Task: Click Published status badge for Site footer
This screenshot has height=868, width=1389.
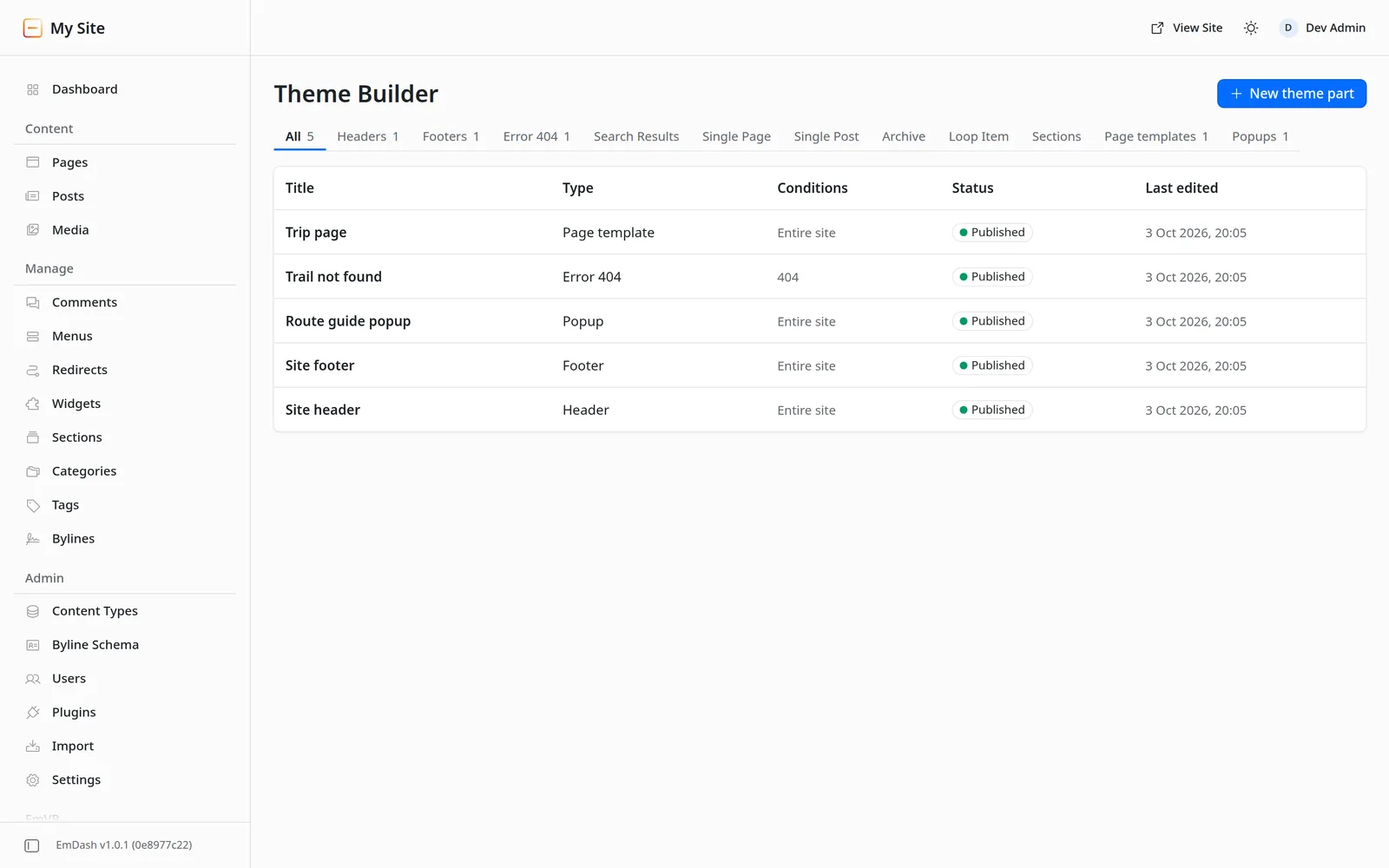Action: [x=992, y=365]
